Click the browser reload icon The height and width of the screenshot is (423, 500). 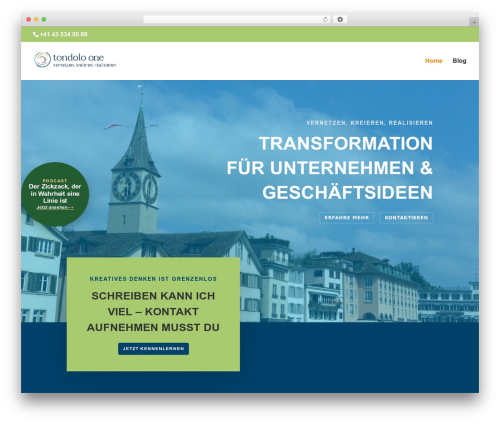325,20
